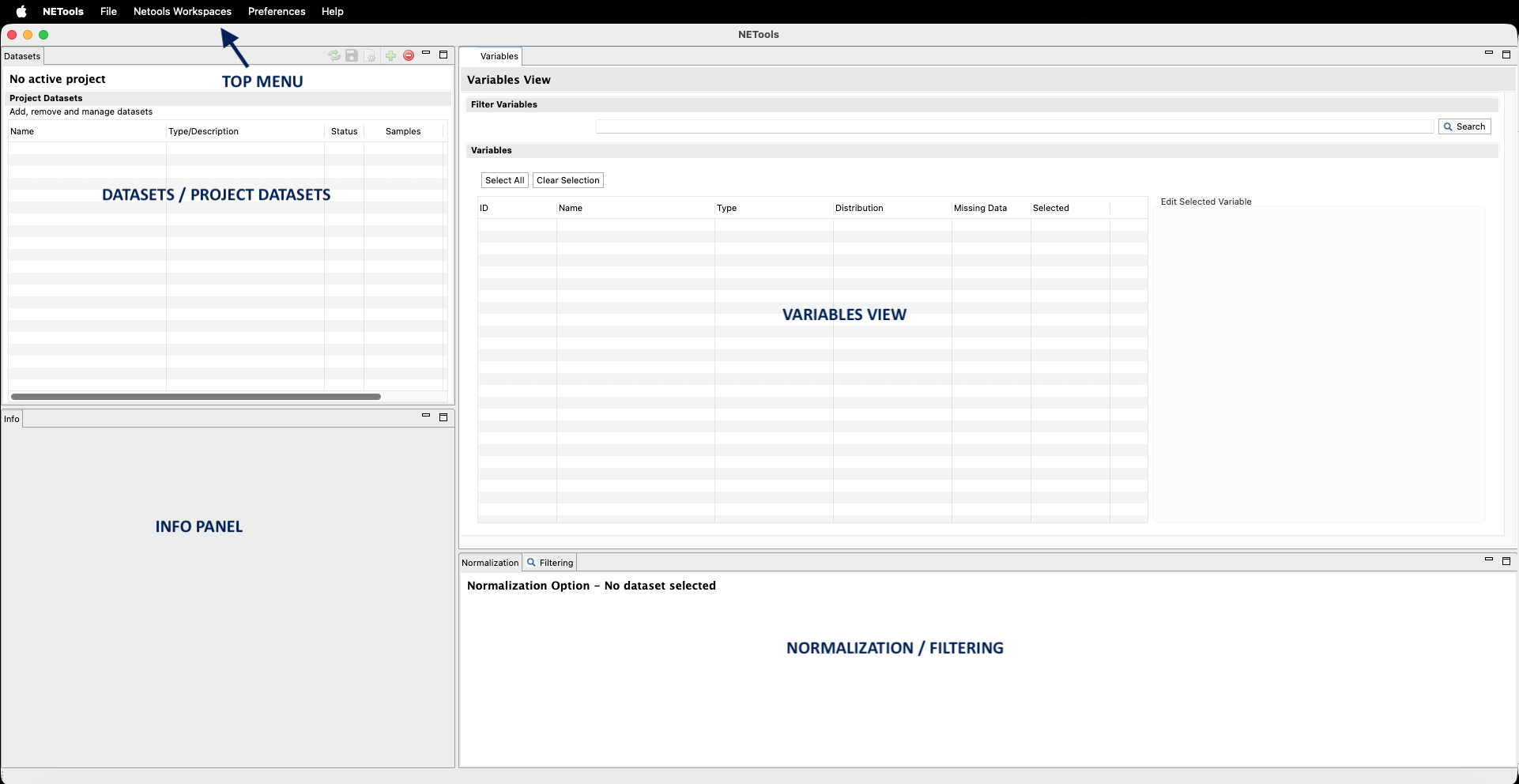Click the save floppy disk icon
The image size is (1519, 784).
pyautogui.click(x=352, y=55)
